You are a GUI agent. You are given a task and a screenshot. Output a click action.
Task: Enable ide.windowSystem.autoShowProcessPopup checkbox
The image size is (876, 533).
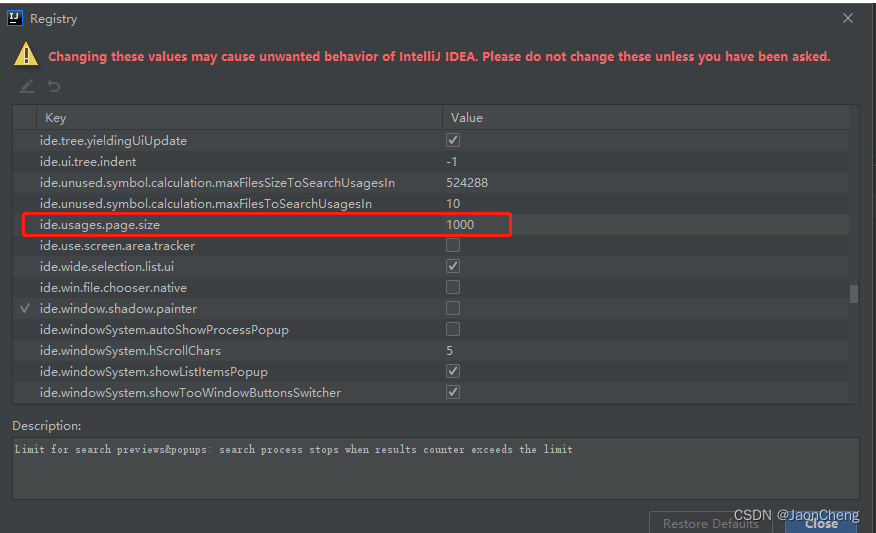pos(453,330)
